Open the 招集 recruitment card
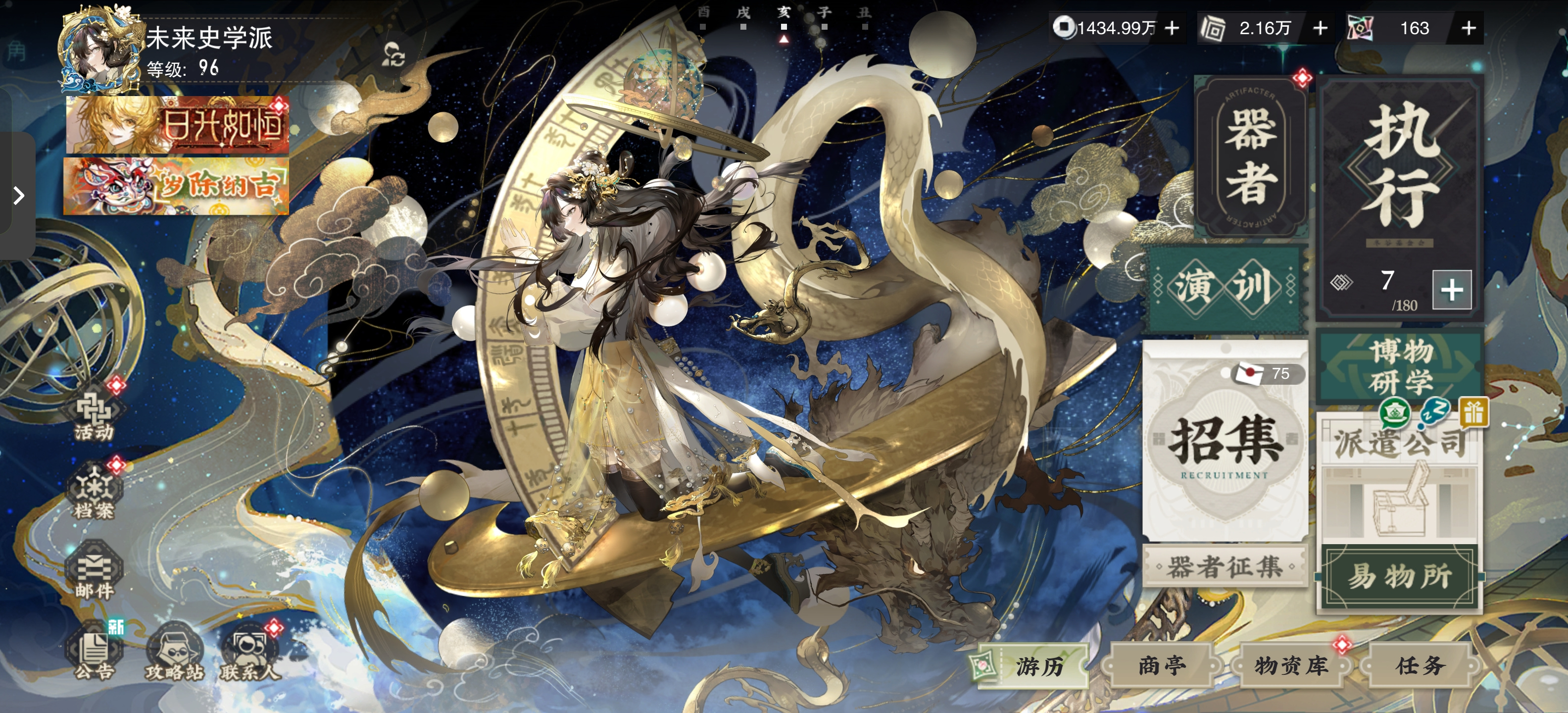The width and height of the screenshot is (1568, 713). pos(1225,442)
